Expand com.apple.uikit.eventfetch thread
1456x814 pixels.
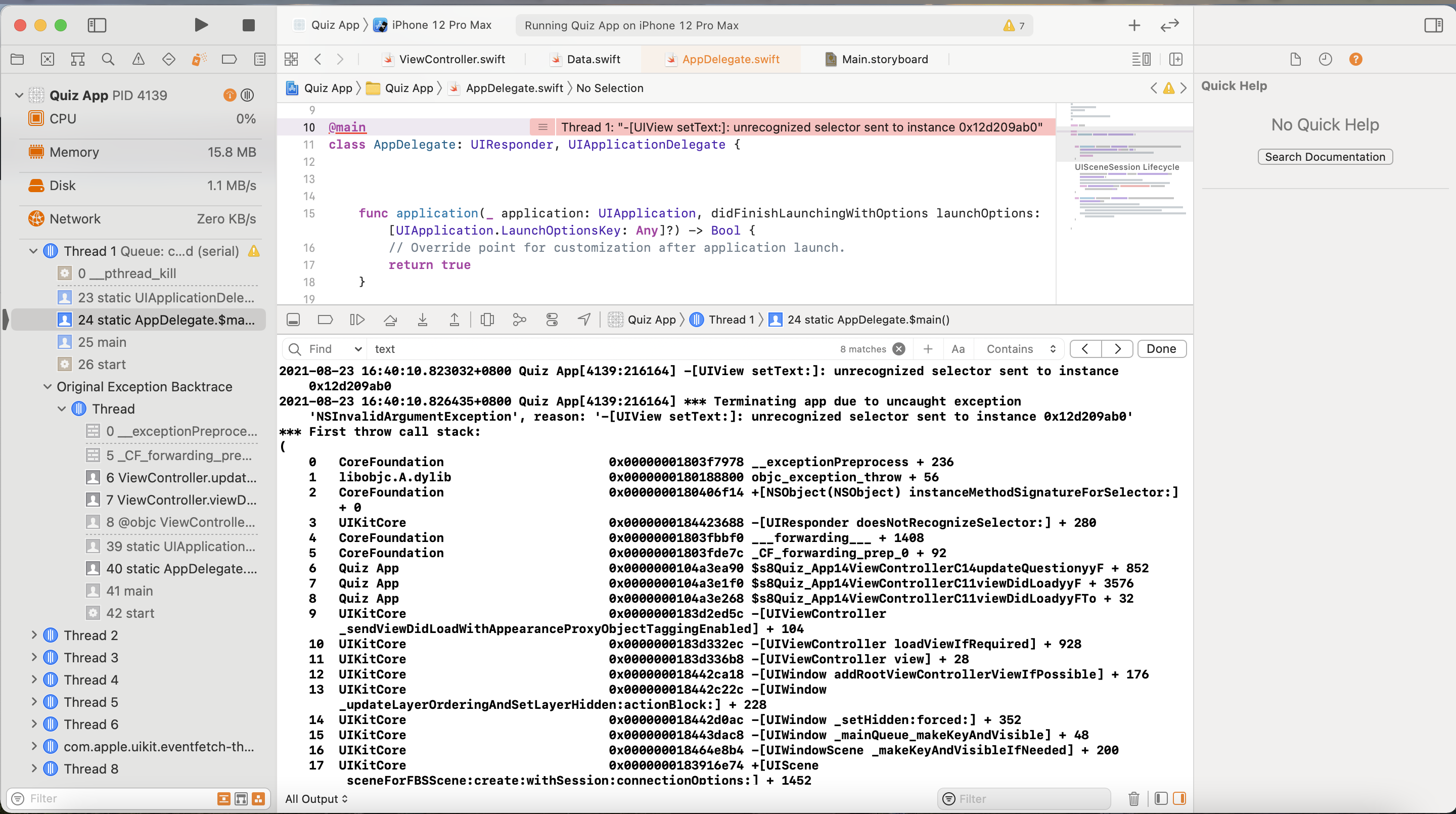[x=34, y=746]
